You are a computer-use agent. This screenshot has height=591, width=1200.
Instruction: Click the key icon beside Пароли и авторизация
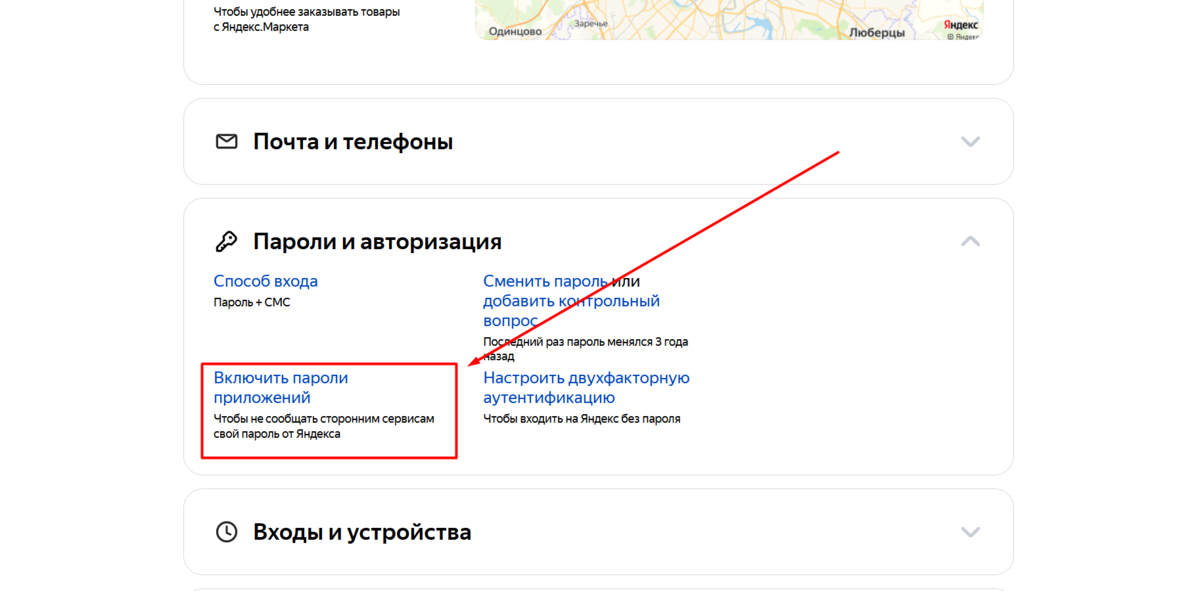227,242
